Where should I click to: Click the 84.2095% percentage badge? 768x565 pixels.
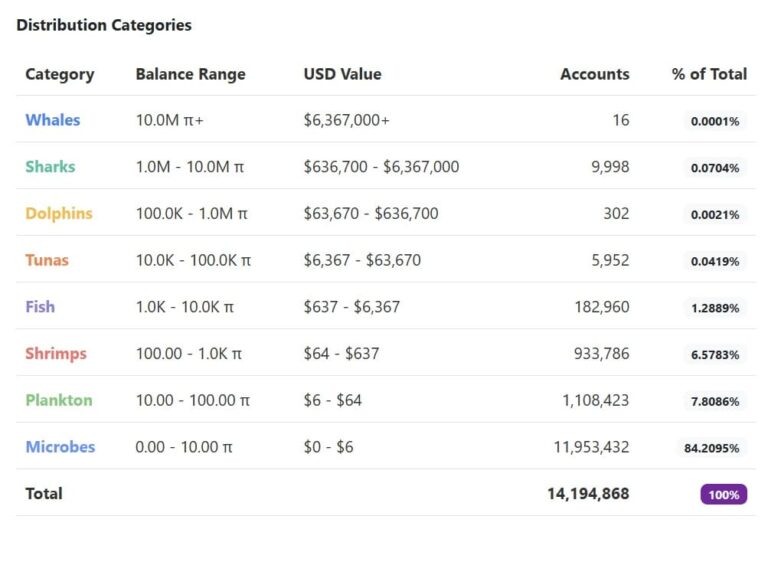coord(711,448)
